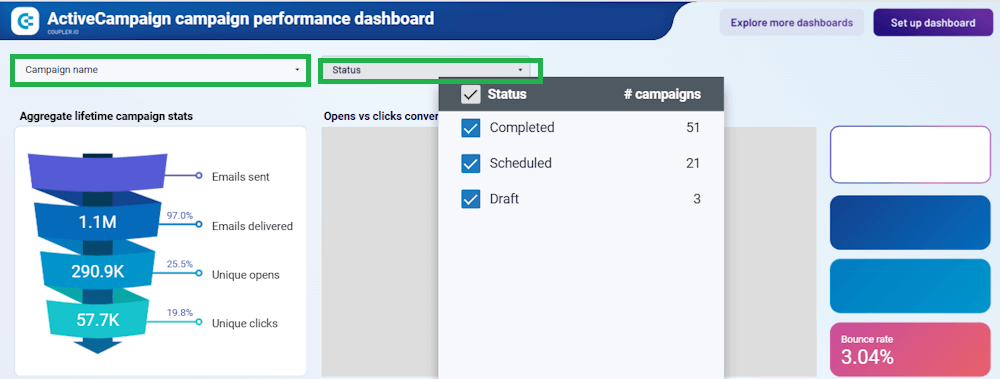This screenshot has height=379, width=1000.
Task: Sort by the # campaigns column header
Action: 662,94
